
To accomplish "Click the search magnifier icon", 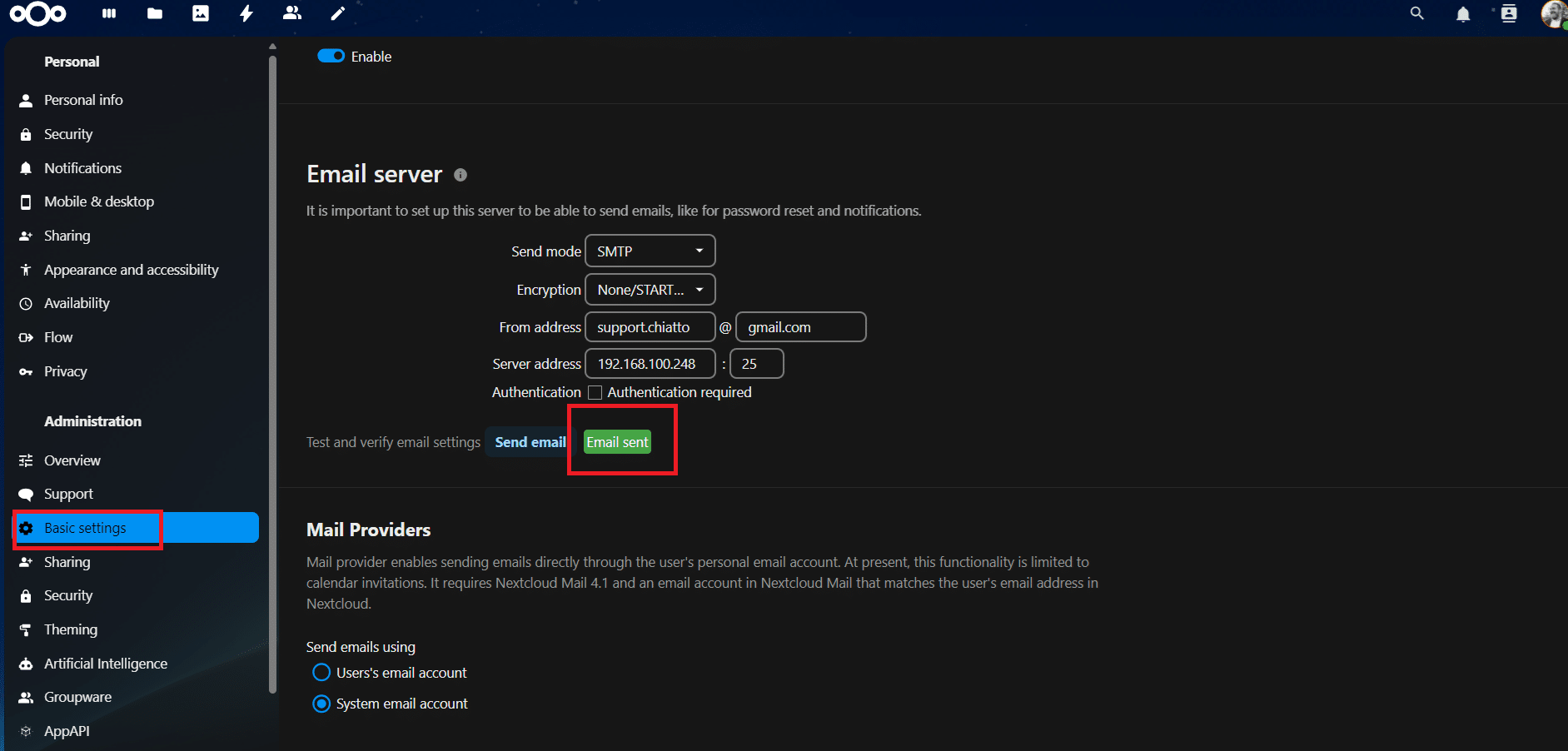I will coord(1416,13).
